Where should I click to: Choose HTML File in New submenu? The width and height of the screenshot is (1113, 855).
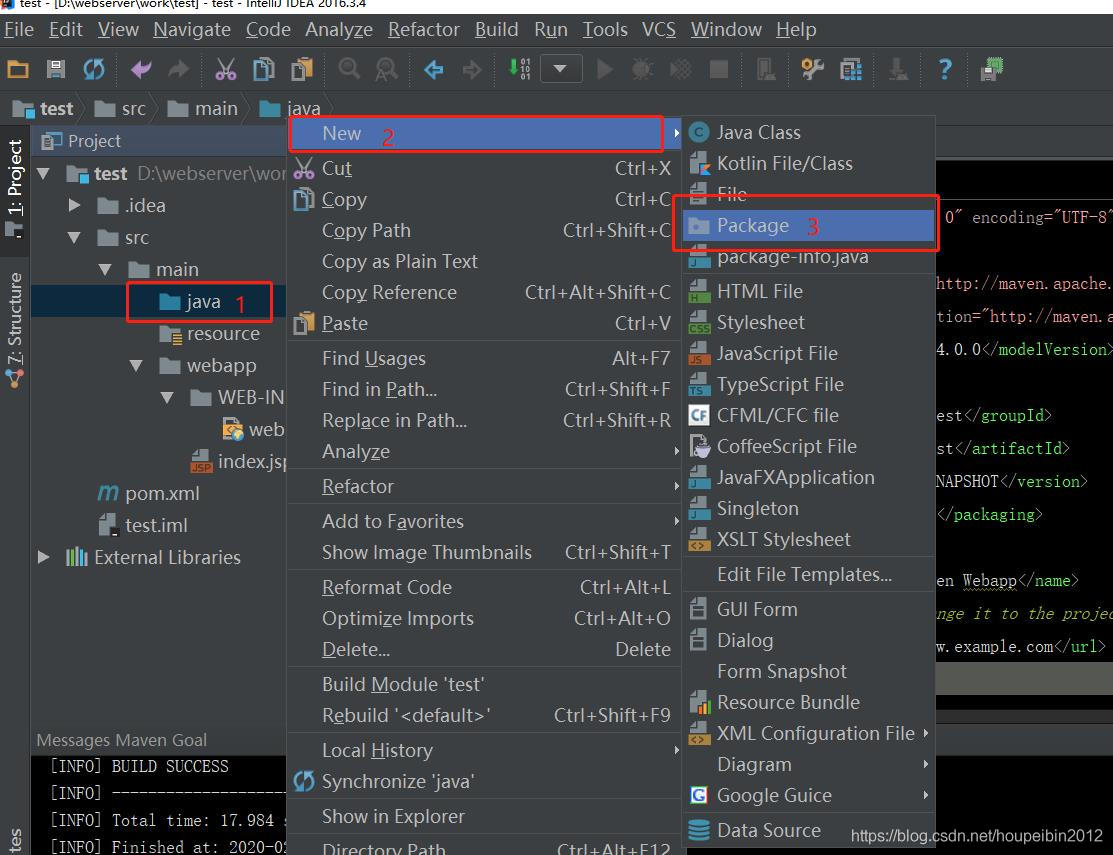click(x=808, y=292)
